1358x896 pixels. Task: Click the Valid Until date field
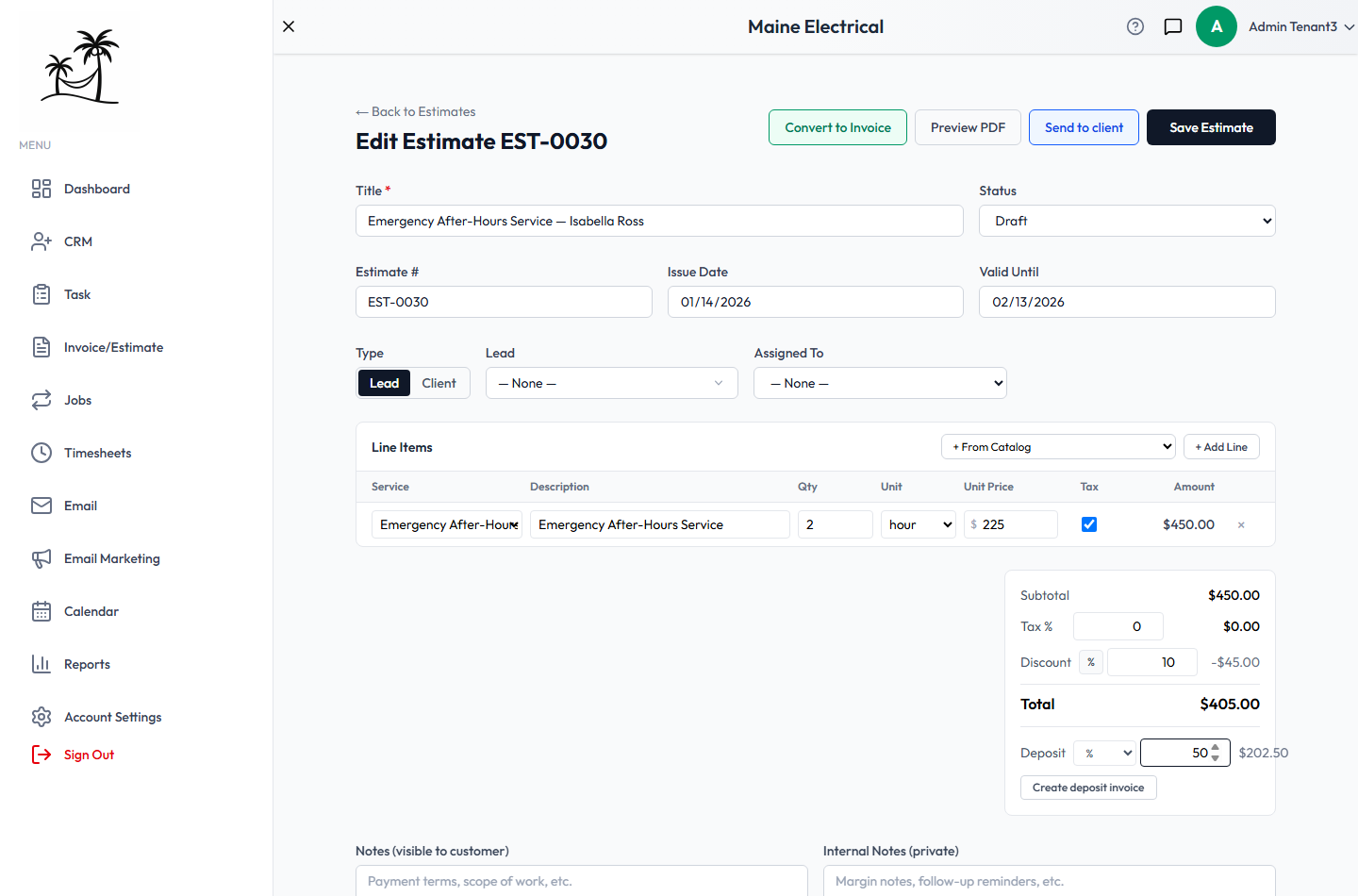(x=1127, y=302)
